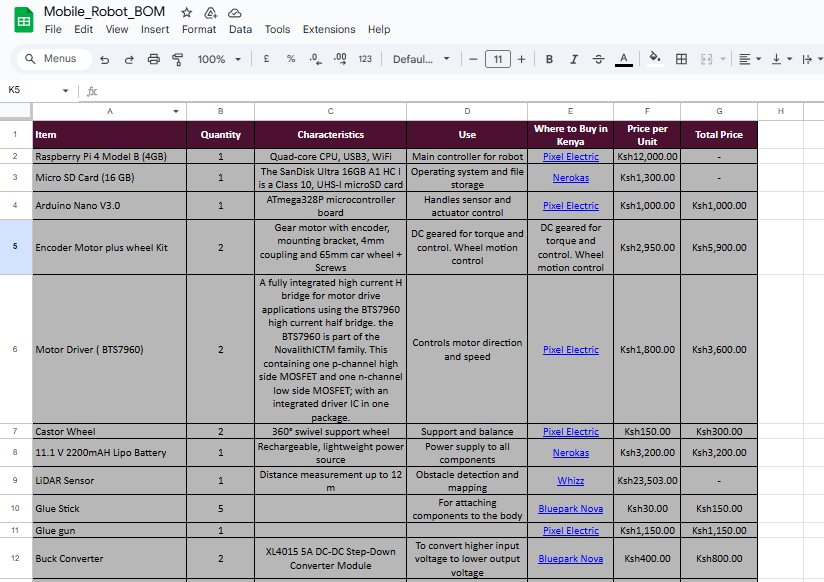
Task: Select the Glue gun cell
Action: [109, 530]
